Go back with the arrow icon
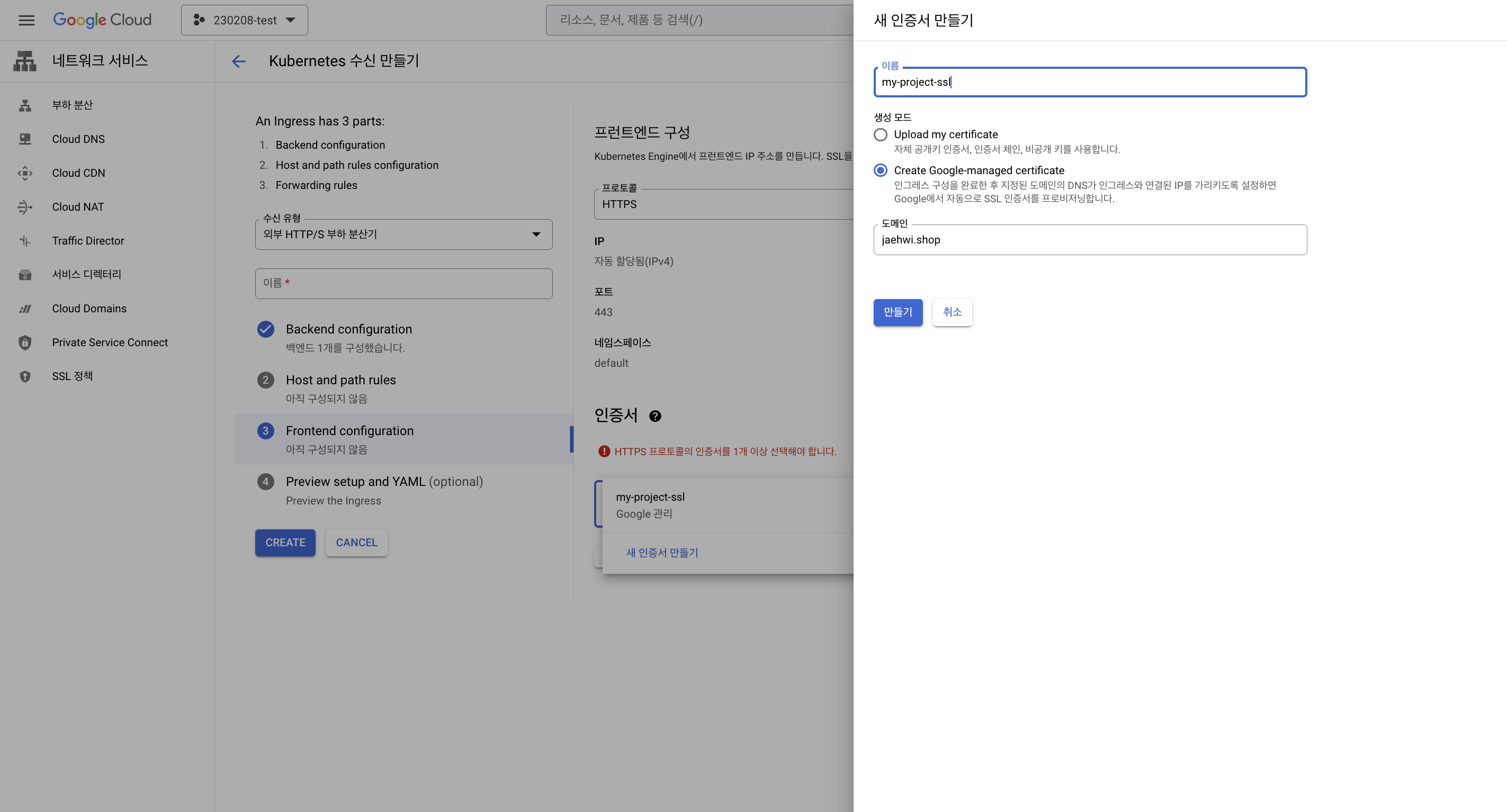 (238, 61)
